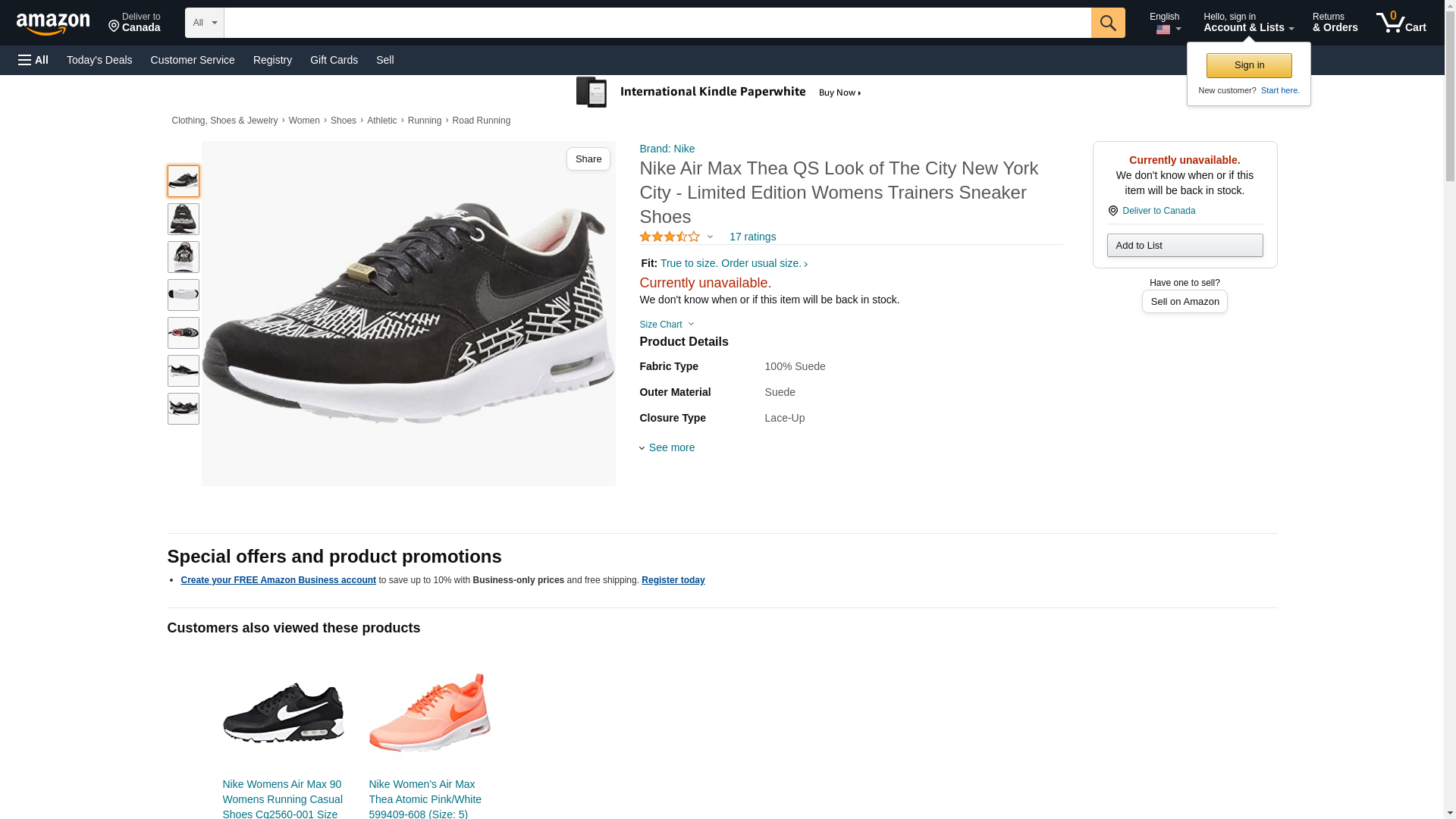
Task: Open the 17 ratings link
Action: click(752, 237)
